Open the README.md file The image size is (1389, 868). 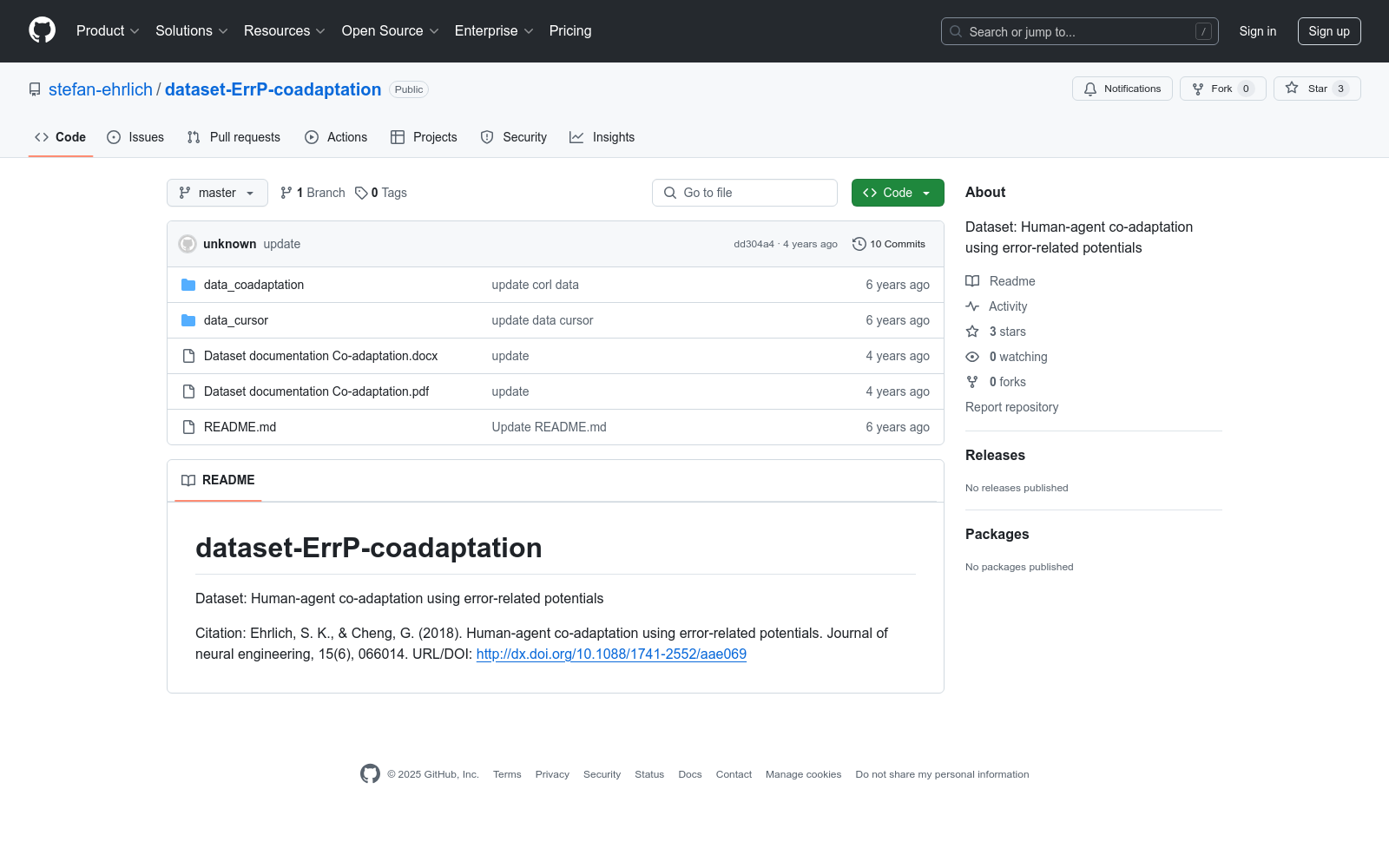point(240,427)
